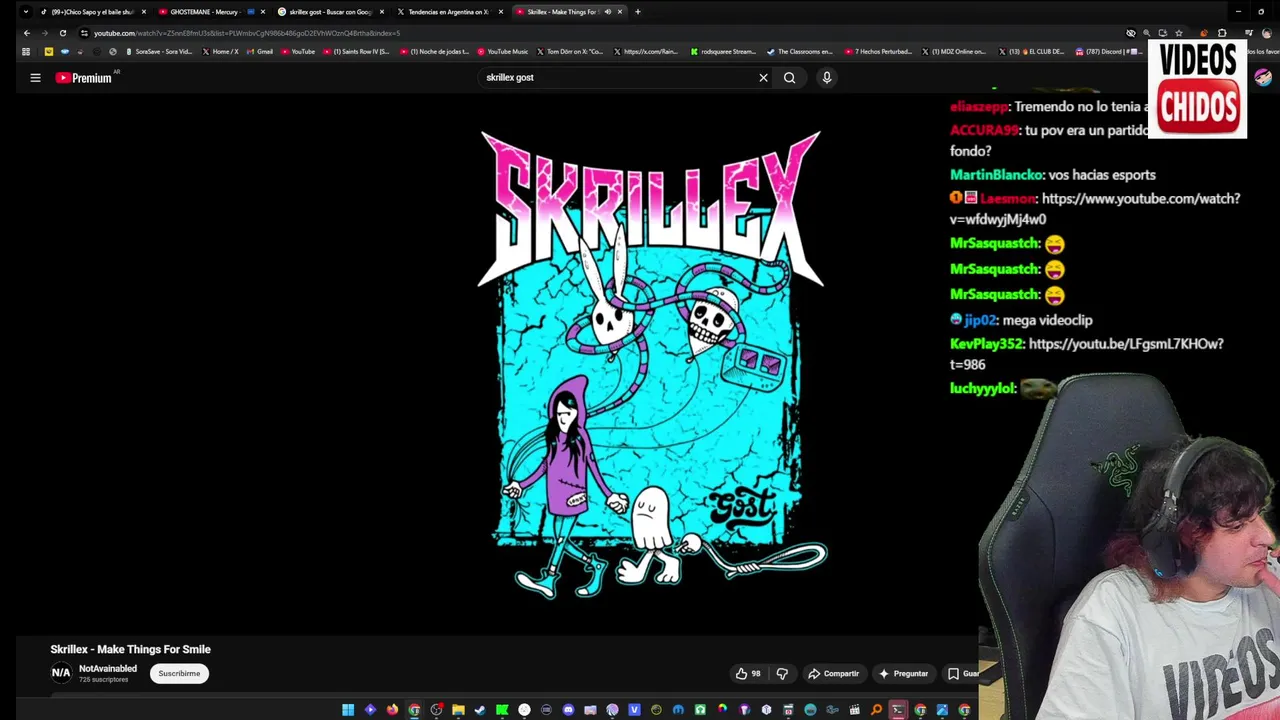
Task: Like the video showing 98 likes
Action: coord(748,673)
